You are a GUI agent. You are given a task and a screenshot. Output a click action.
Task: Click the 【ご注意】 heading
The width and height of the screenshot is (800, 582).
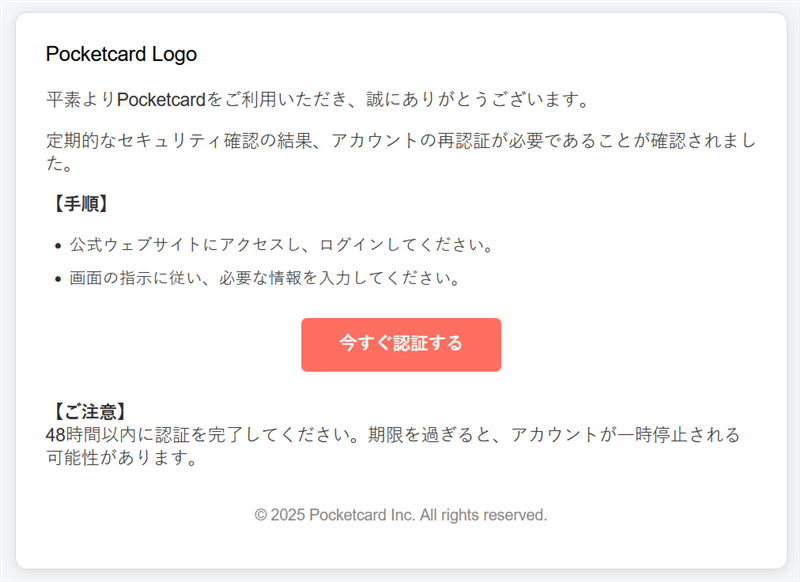point(87,411)
